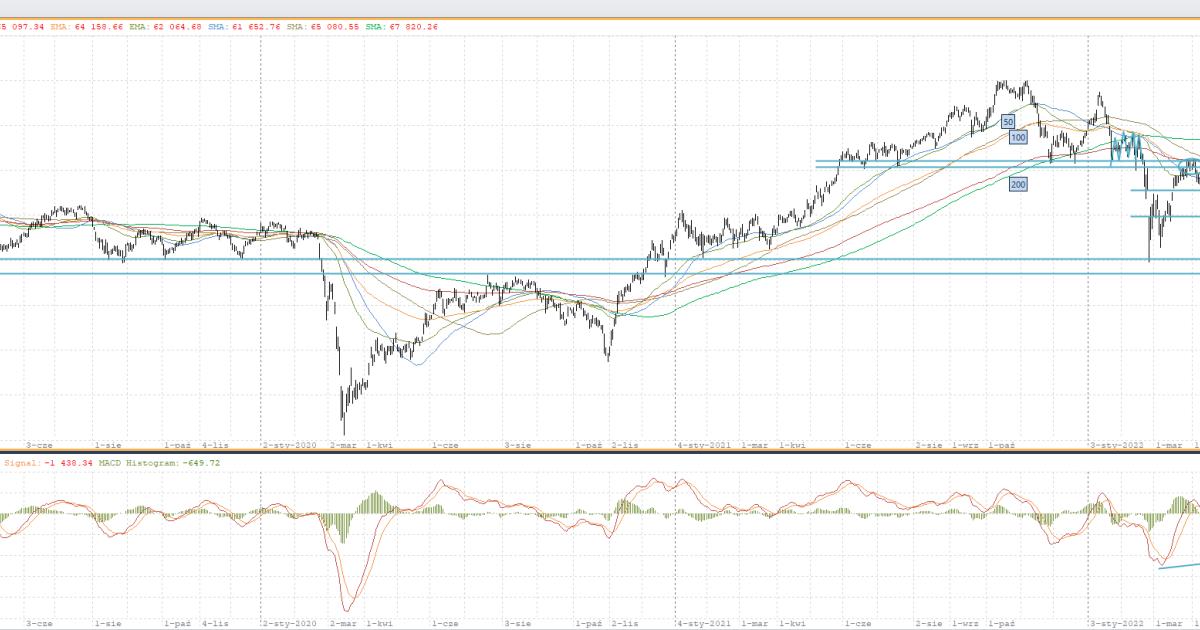Click 1-wrz on the price chart time axis
The height and width of the screenshot is (630, 1200).
pos(965,443)
